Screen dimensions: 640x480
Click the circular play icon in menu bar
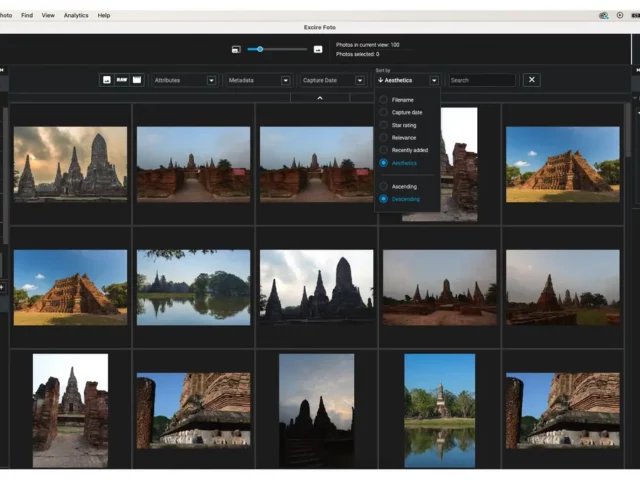point(620,16)
